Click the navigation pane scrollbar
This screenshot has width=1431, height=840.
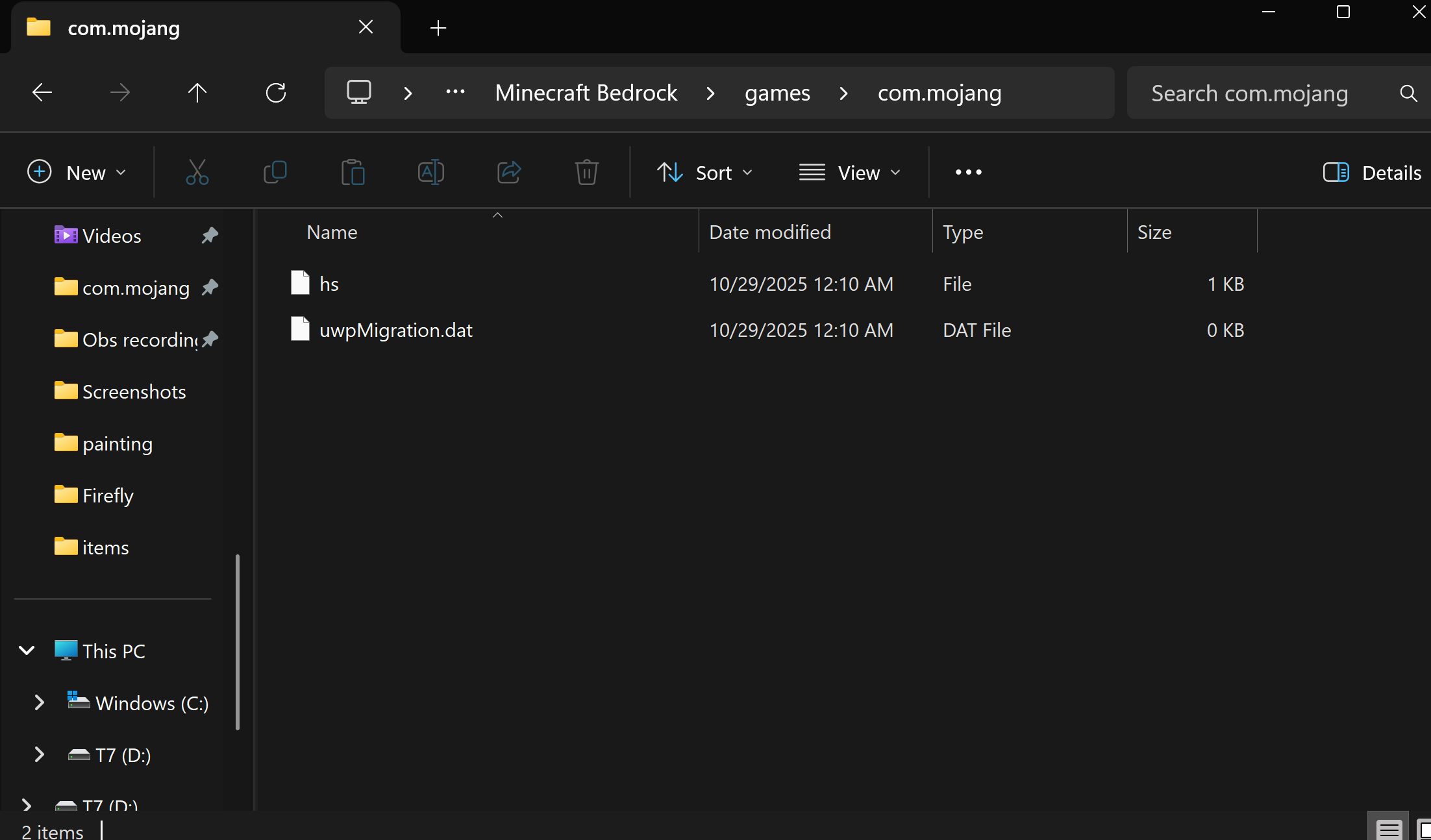point(238,641)
